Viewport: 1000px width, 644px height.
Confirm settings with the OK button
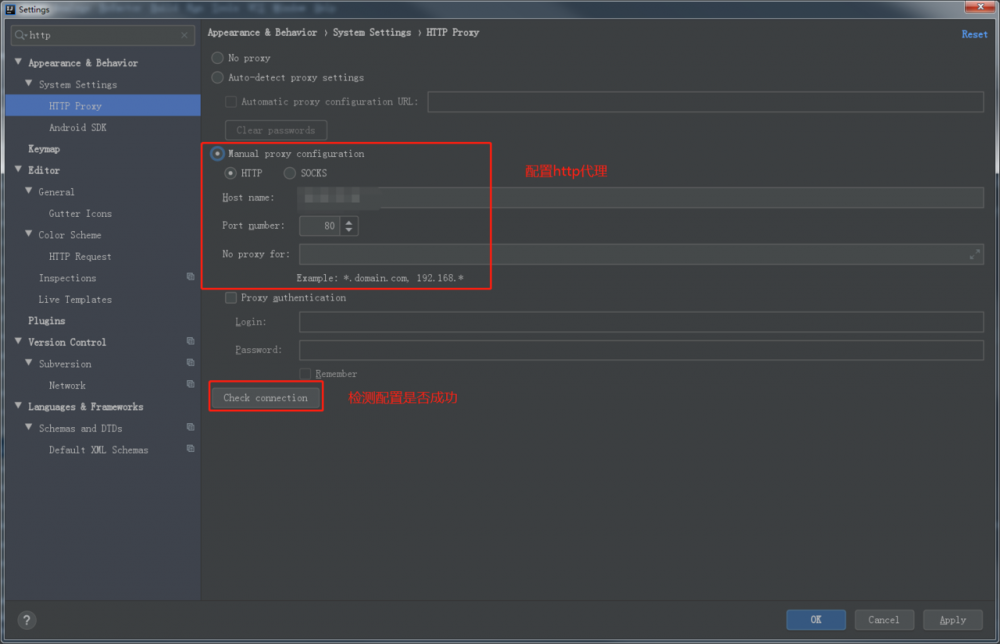(816, 620)
